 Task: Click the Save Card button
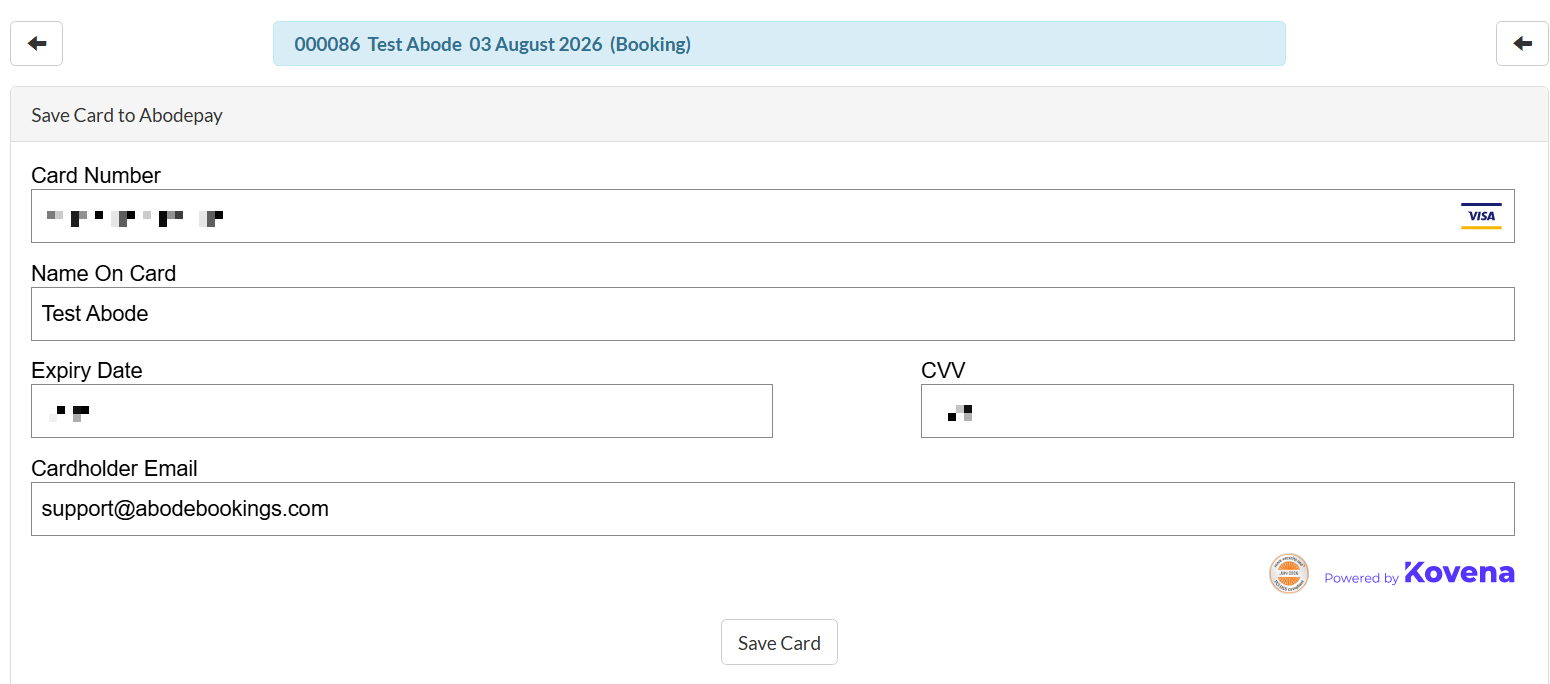click(779, 643)
